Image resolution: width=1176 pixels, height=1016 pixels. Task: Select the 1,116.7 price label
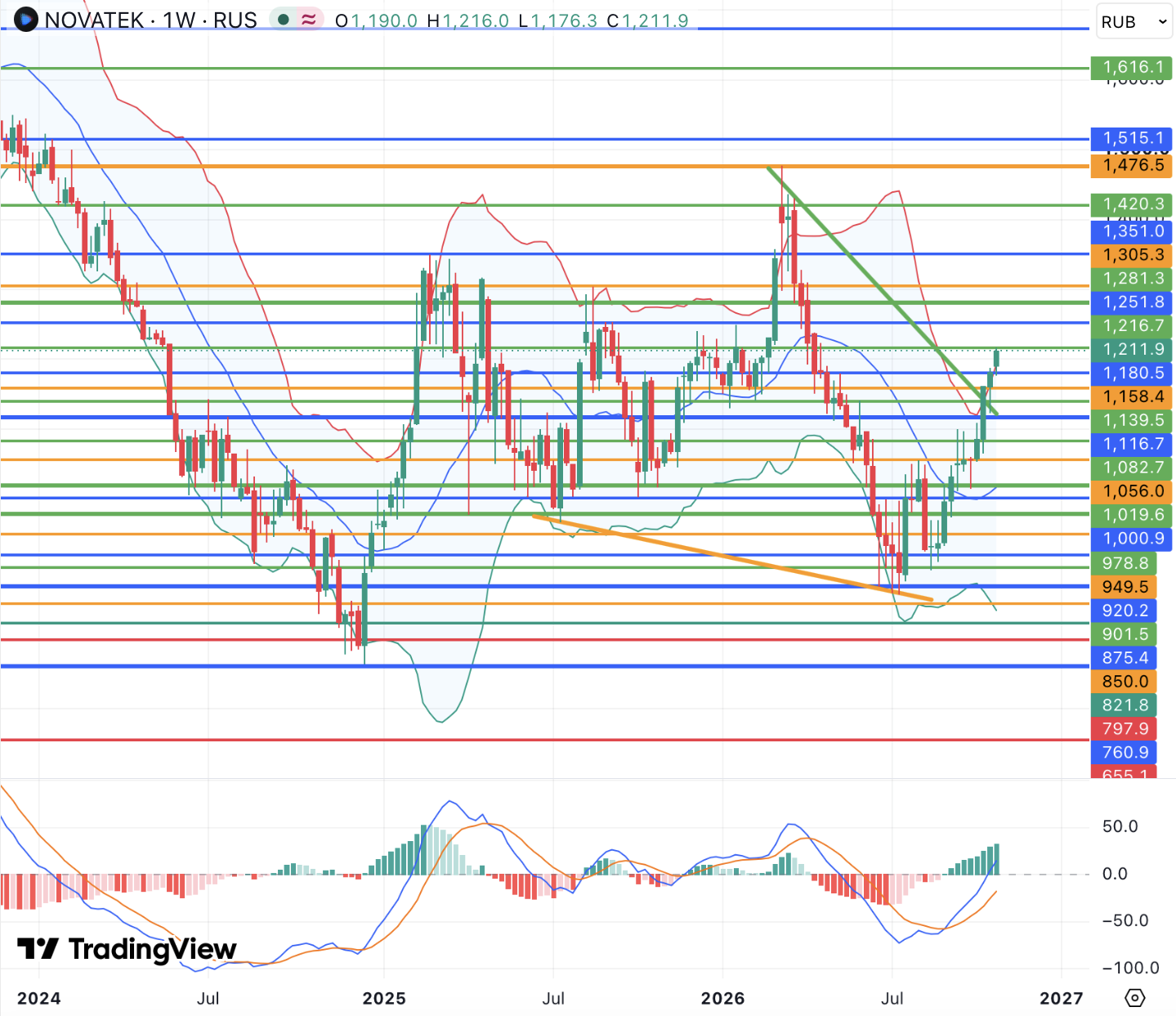(x=1132, y=444)
